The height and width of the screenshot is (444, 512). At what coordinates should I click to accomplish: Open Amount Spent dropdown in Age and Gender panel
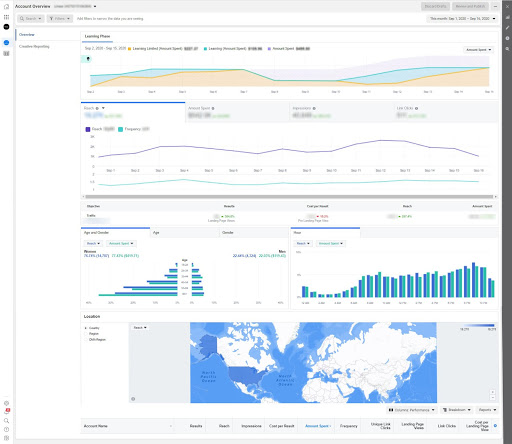pyautogui.click(x=121, y=244)
